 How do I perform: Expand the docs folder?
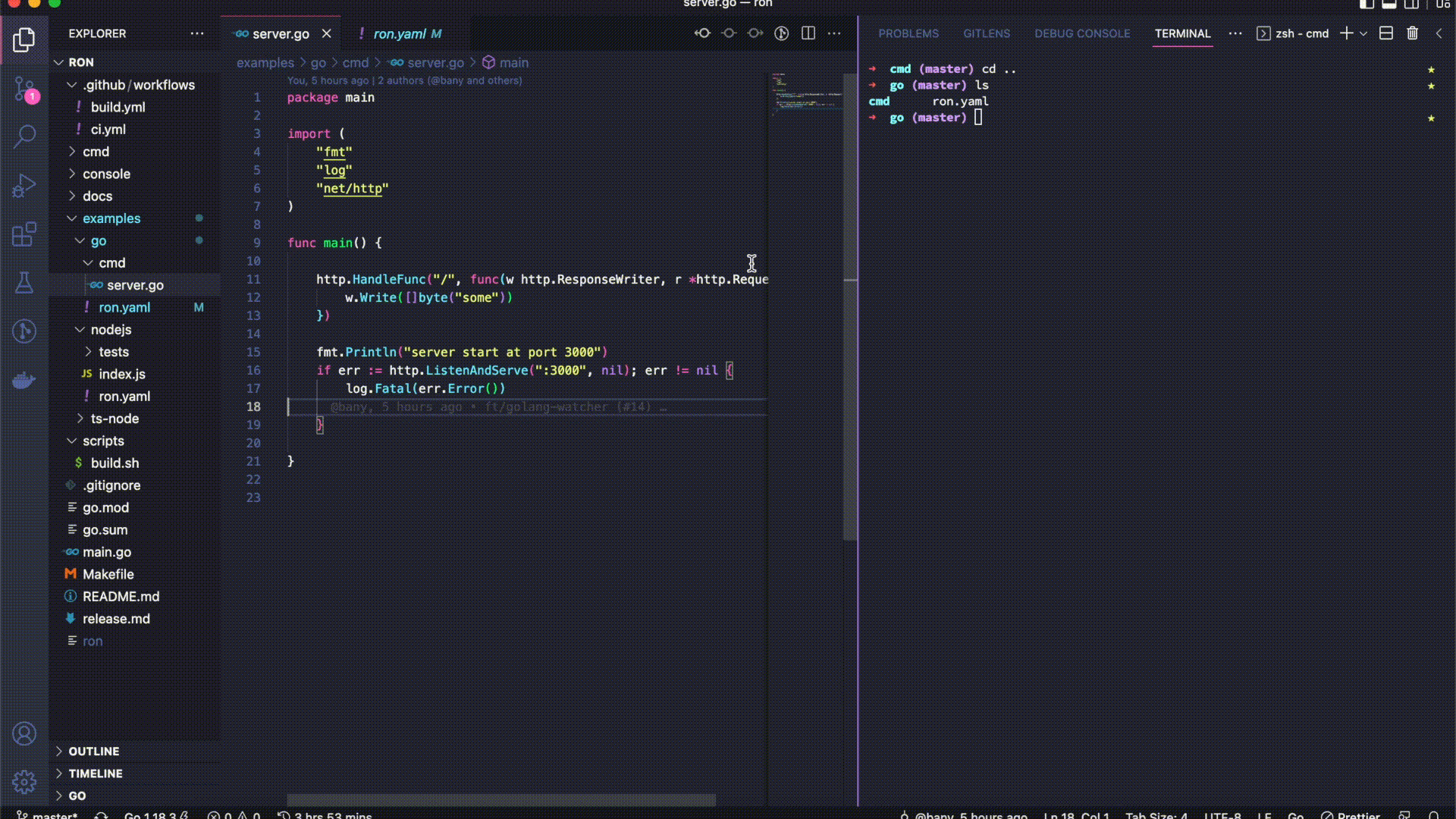point(97,196)
